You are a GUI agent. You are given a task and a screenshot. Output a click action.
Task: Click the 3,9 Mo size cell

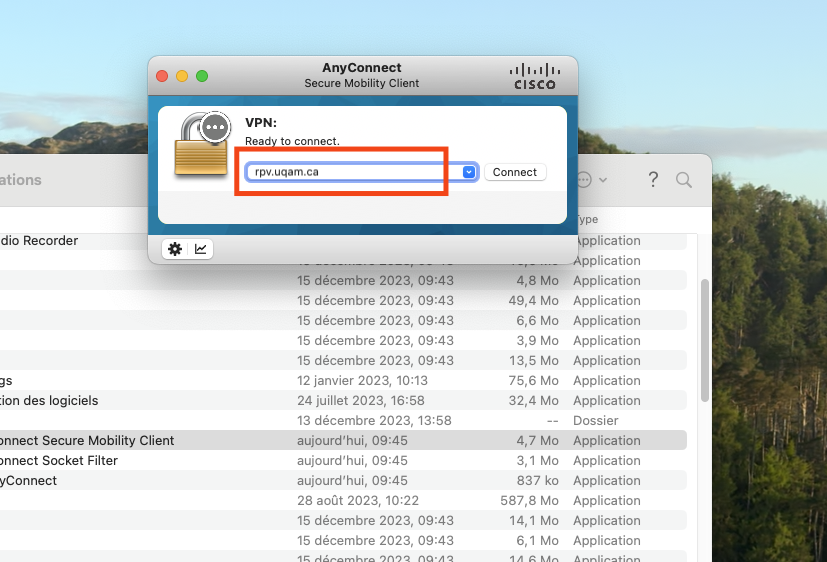537,341
